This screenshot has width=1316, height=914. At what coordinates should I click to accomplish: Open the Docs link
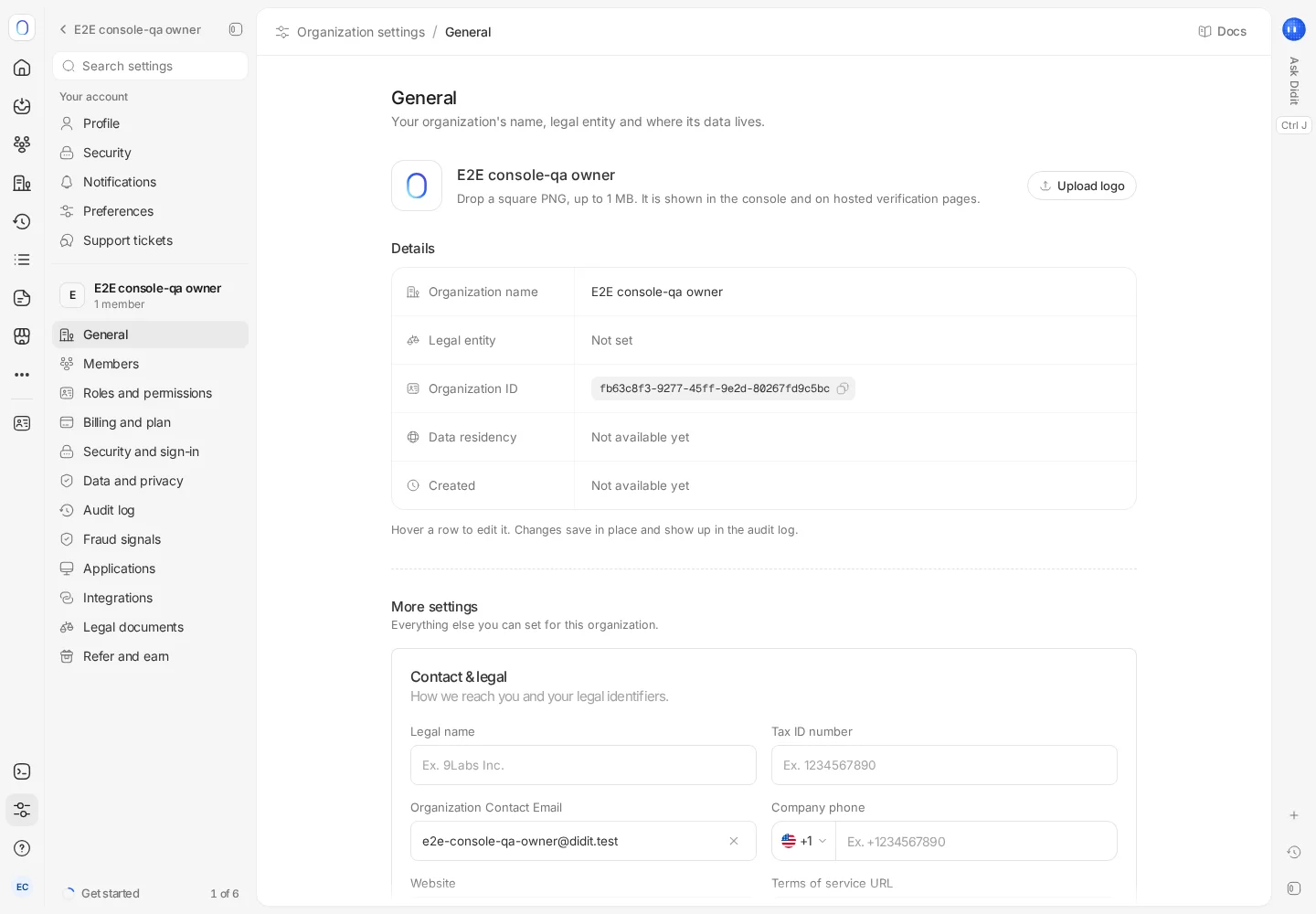click(x=1222, y=31)
